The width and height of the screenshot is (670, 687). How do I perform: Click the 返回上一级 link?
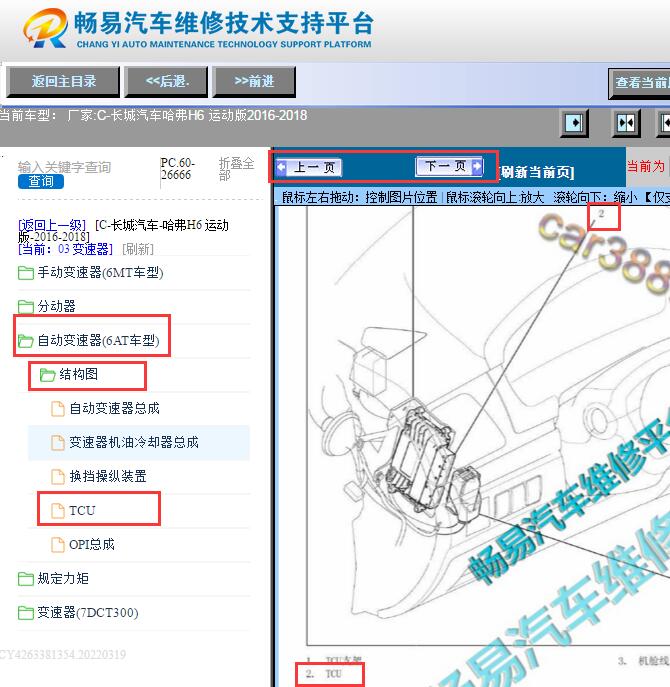pyautogui.click(x=52, y=225)
